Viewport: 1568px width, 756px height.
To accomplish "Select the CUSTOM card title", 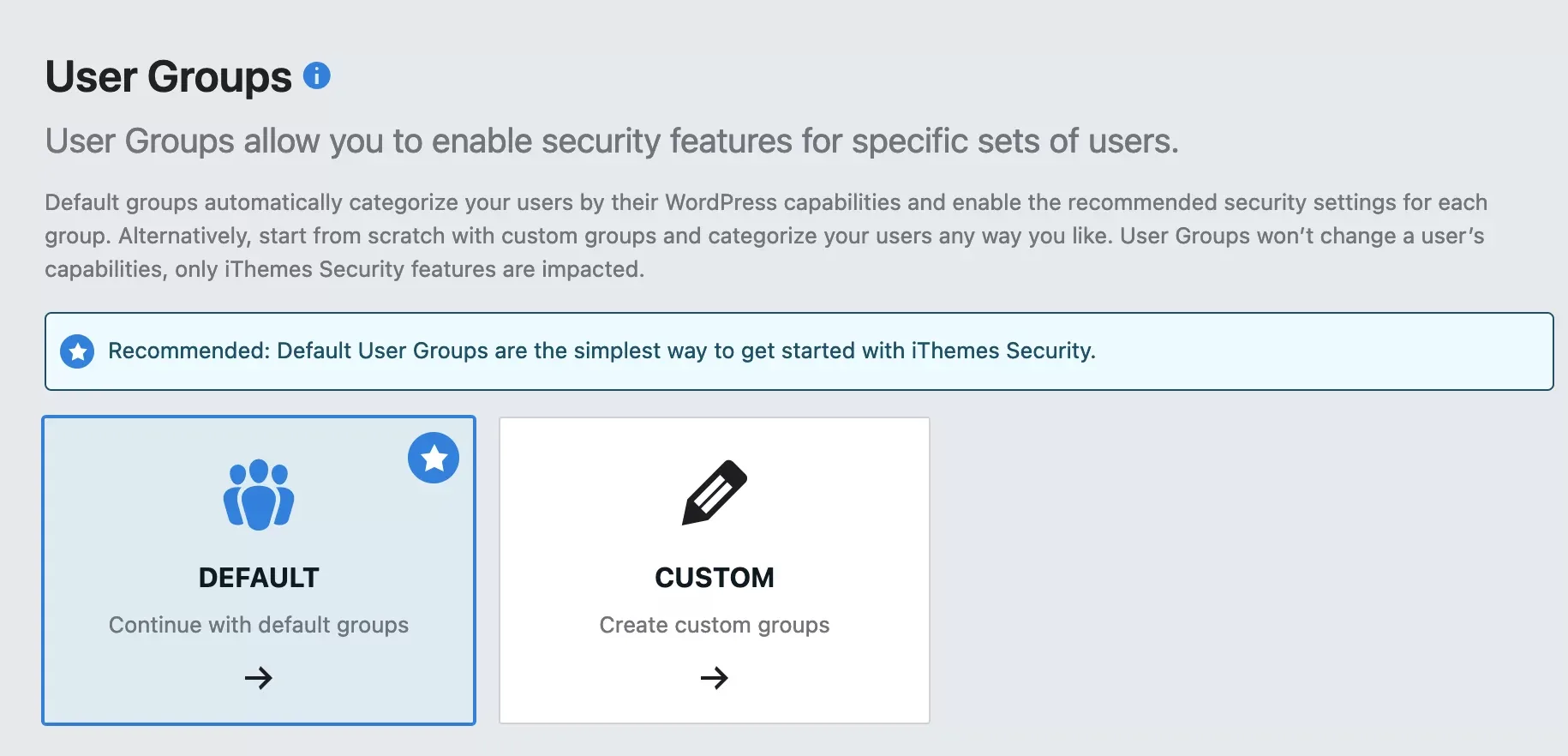I will point(715,578).
